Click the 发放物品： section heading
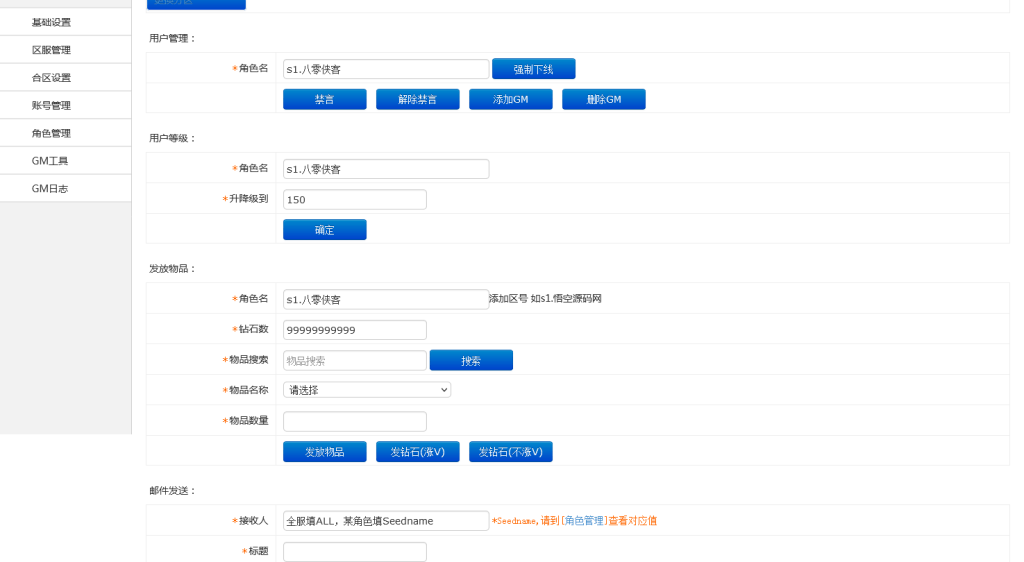The width and height of the screenshot is (1024, 562). click(172, 269)
